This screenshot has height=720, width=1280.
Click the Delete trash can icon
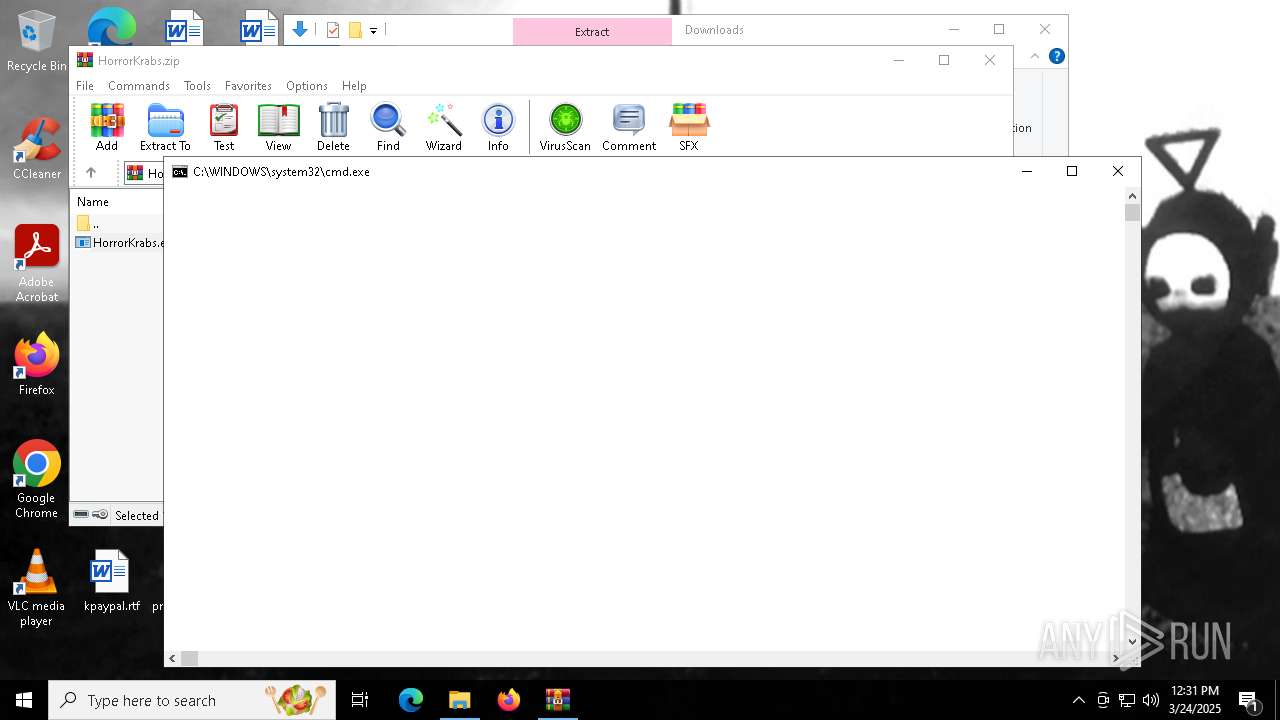(x=333, y=127)
